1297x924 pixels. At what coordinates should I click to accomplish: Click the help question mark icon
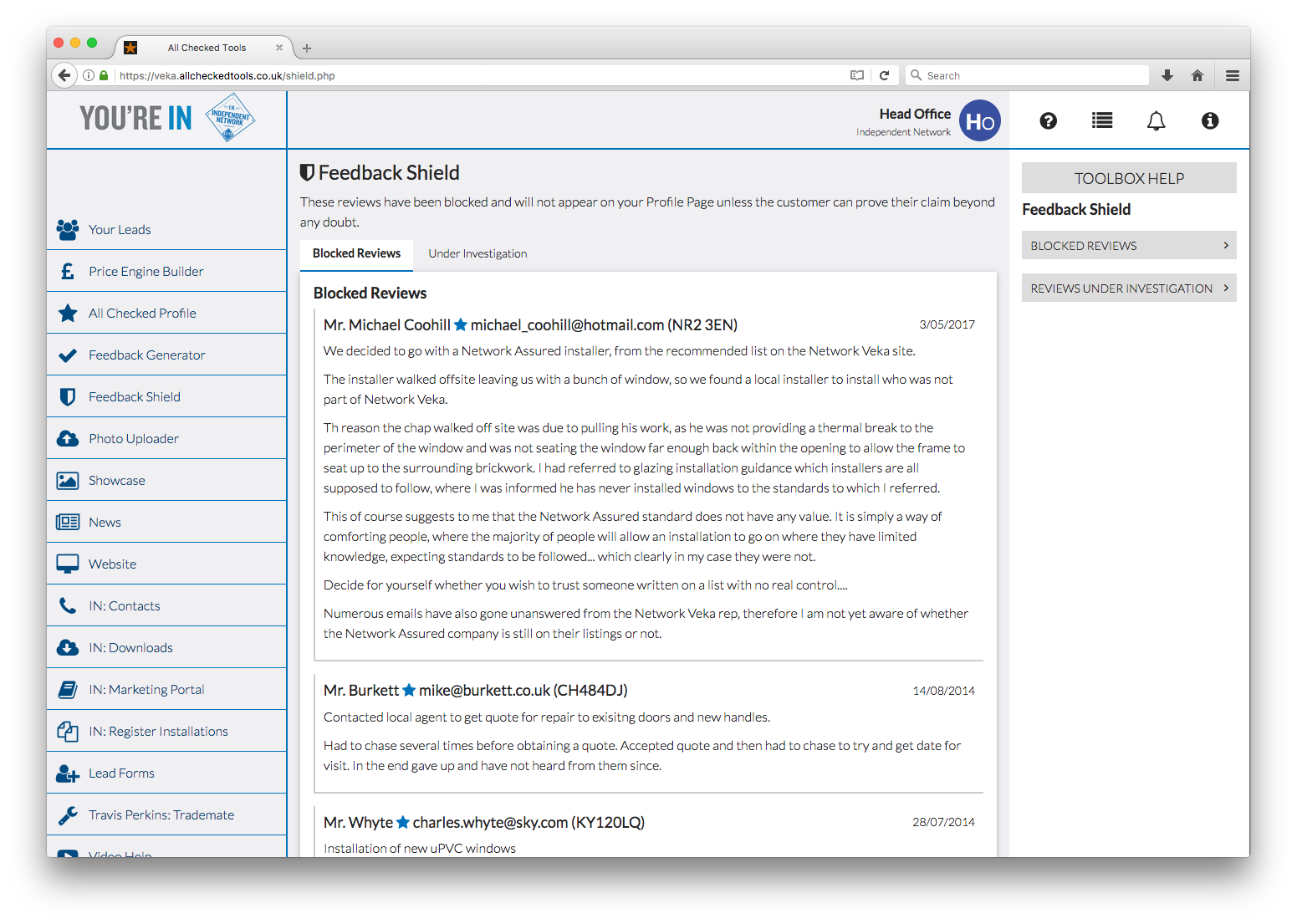pos(1048,121)
